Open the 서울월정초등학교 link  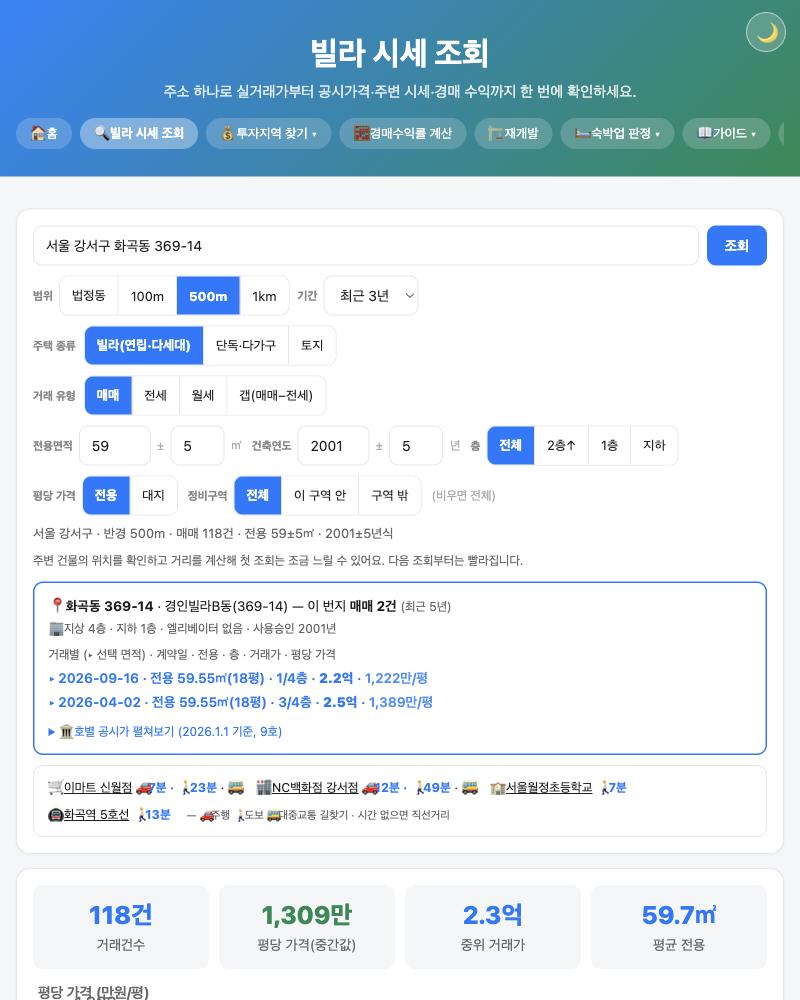point(549,788)
